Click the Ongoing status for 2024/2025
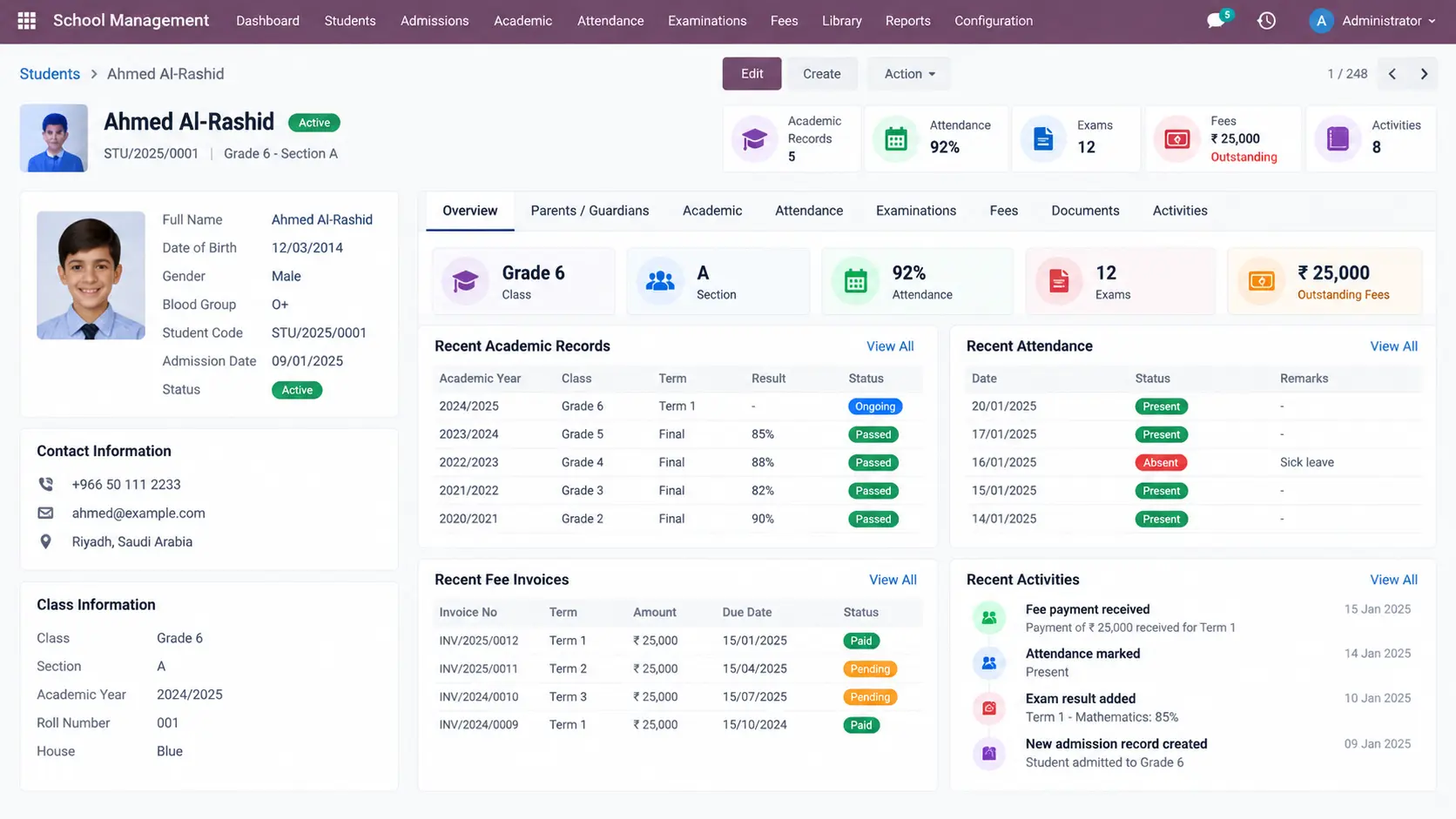1456x819 pixels. (874, 406)
